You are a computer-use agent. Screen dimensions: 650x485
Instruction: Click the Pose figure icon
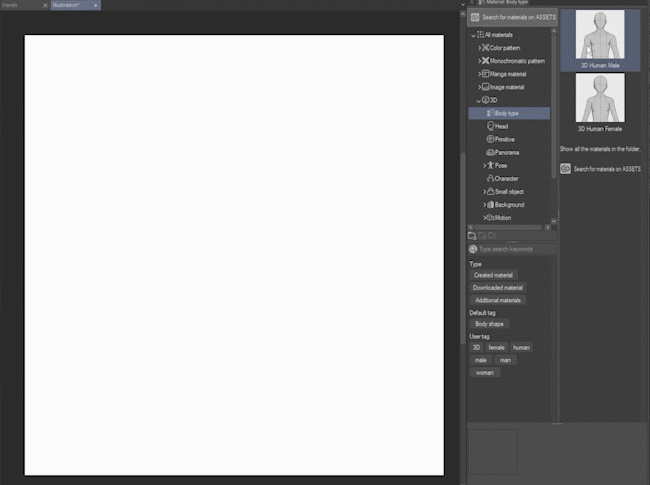click(490, 165)
